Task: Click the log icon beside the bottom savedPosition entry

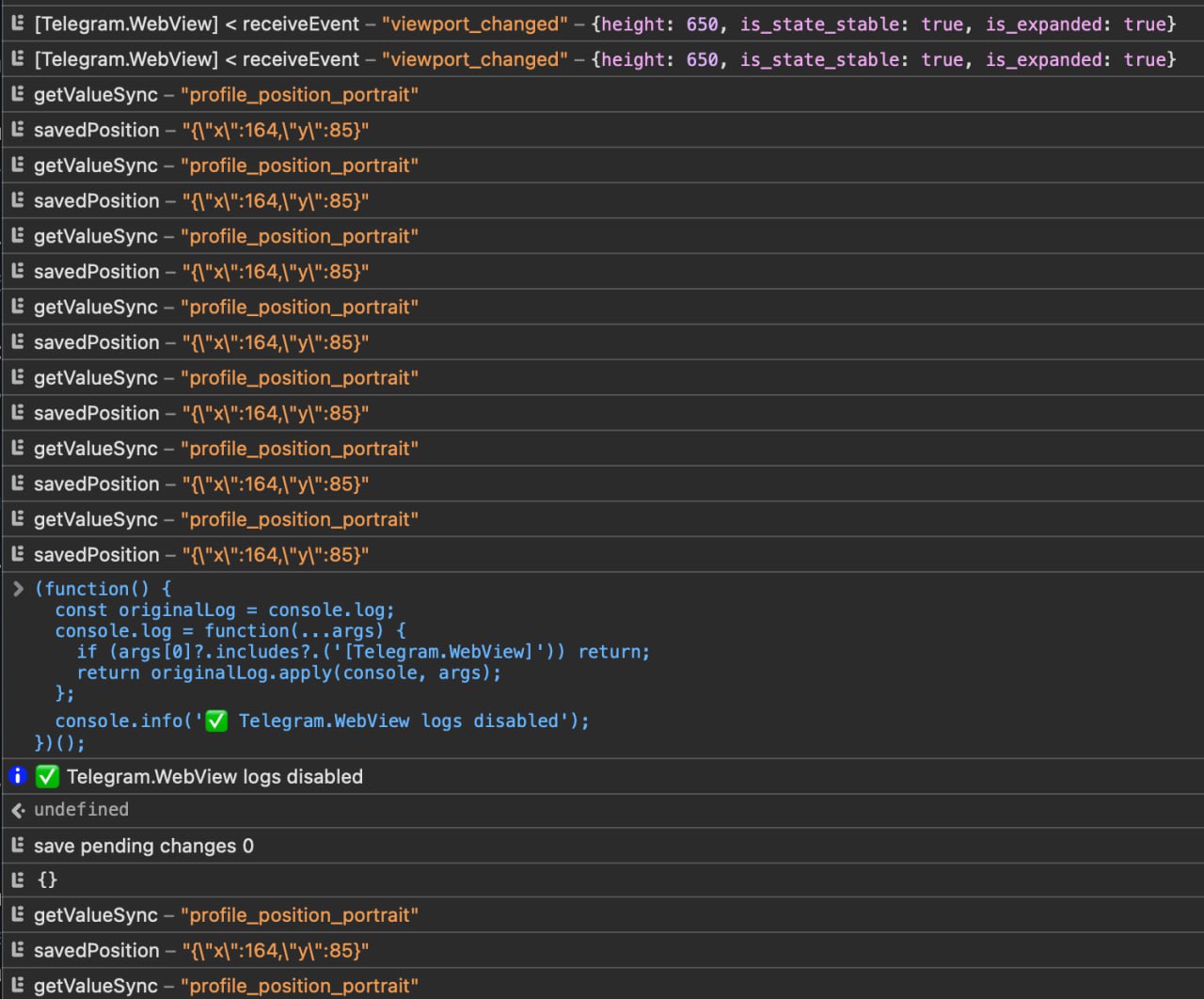Action: click(x=16, y=950)
